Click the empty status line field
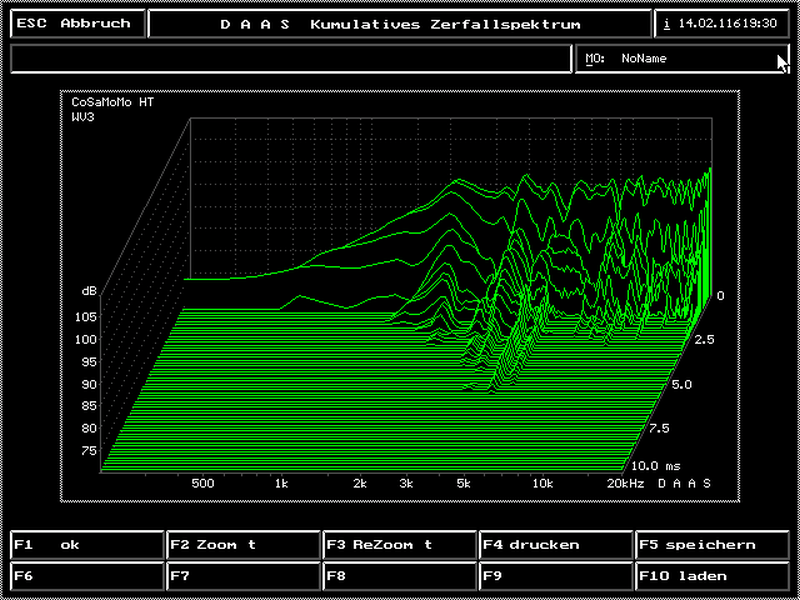The width and height of the screenshot is (800, 600). [290, 59]
